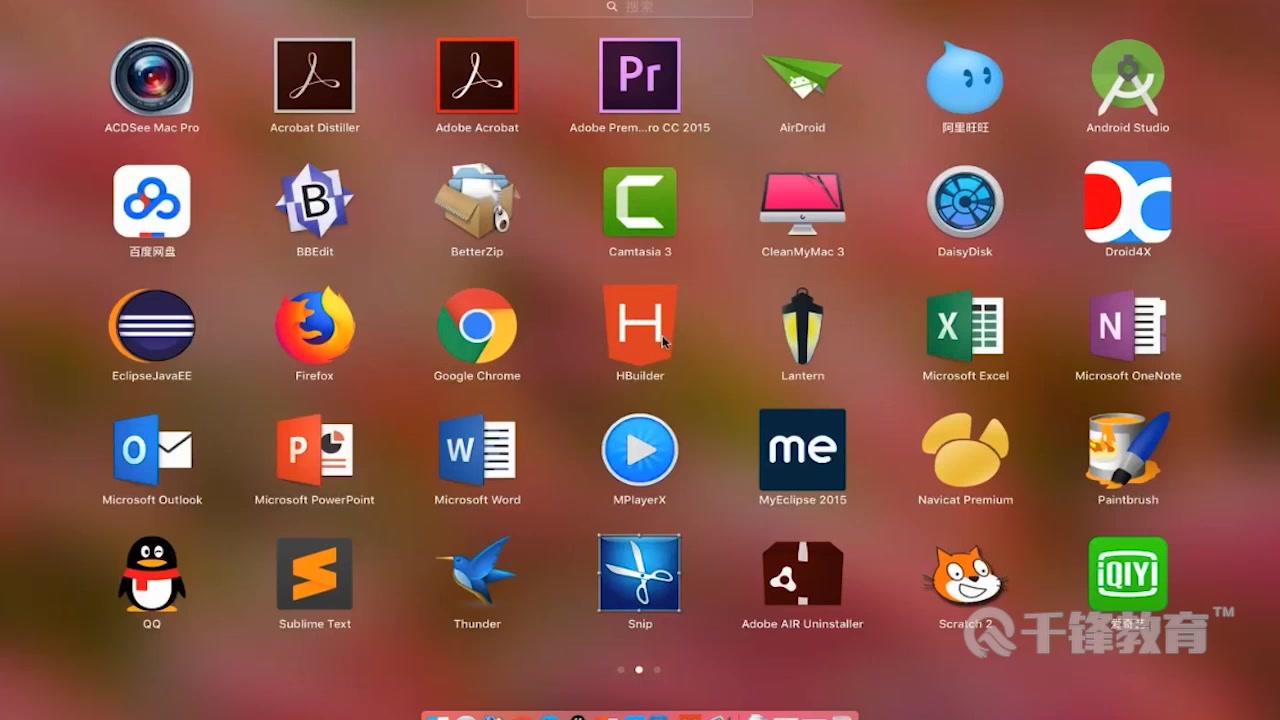
Task: Open the Lantern app
Action: pyautogui.click(x=802, y=326)
